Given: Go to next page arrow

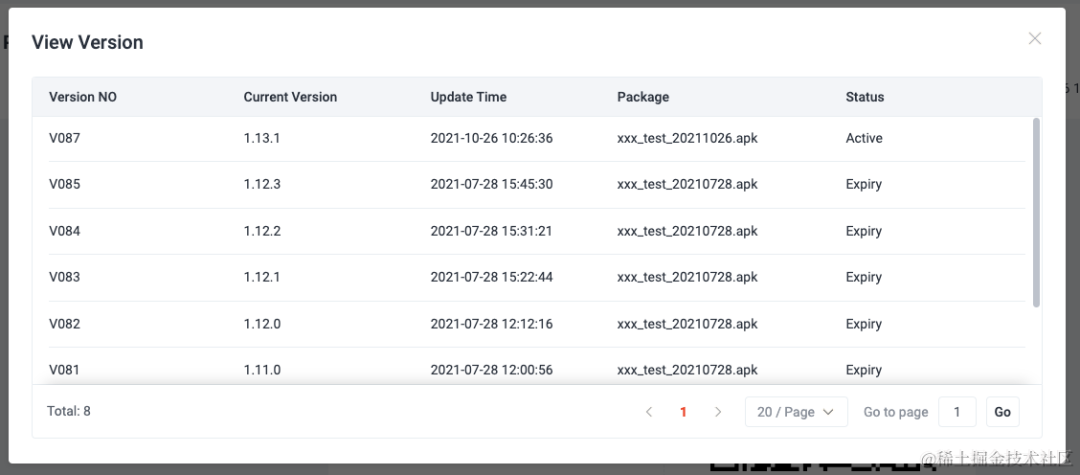Looking at the screenshot, I should (717, 412).
